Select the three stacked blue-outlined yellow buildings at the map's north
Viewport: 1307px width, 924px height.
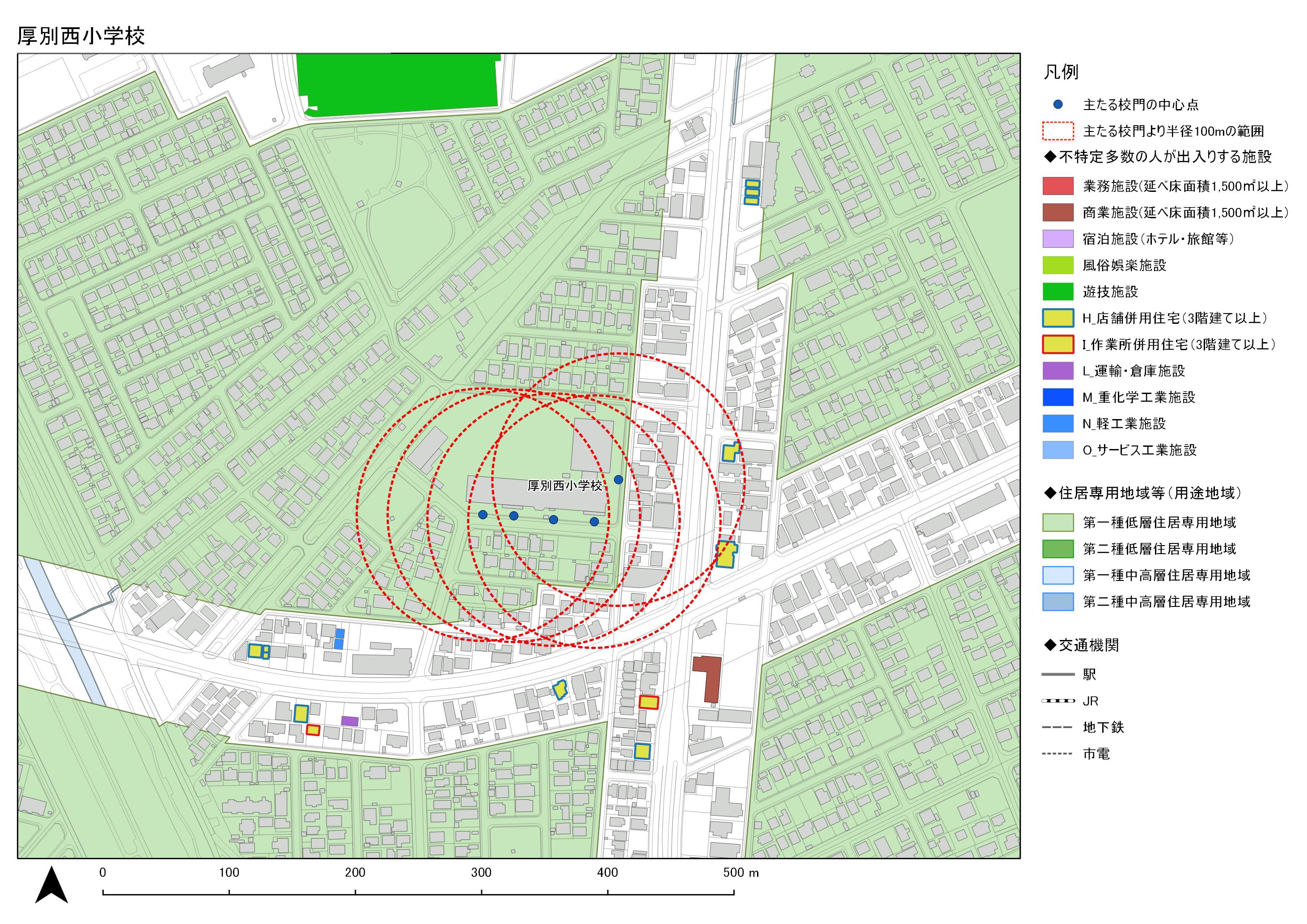752,192
